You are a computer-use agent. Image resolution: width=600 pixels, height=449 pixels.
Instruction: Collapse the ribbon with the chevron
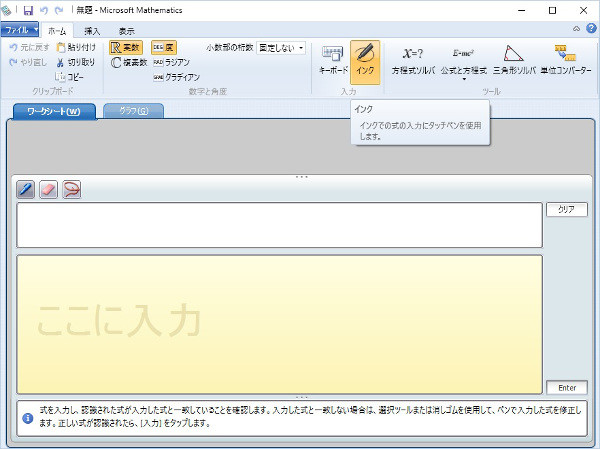[x=576, y=29]
